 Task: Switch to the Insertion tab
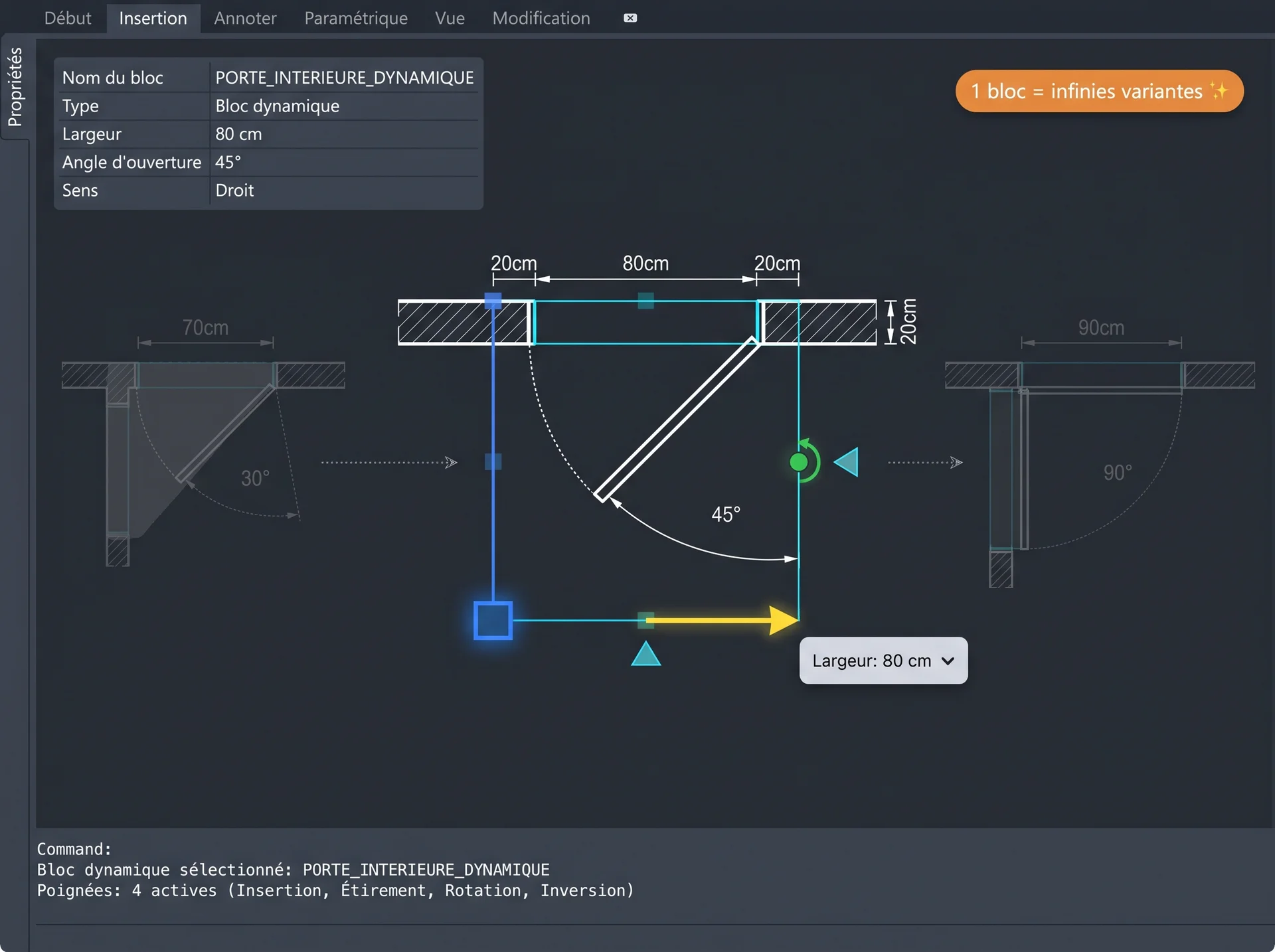[x=153, y=18]
